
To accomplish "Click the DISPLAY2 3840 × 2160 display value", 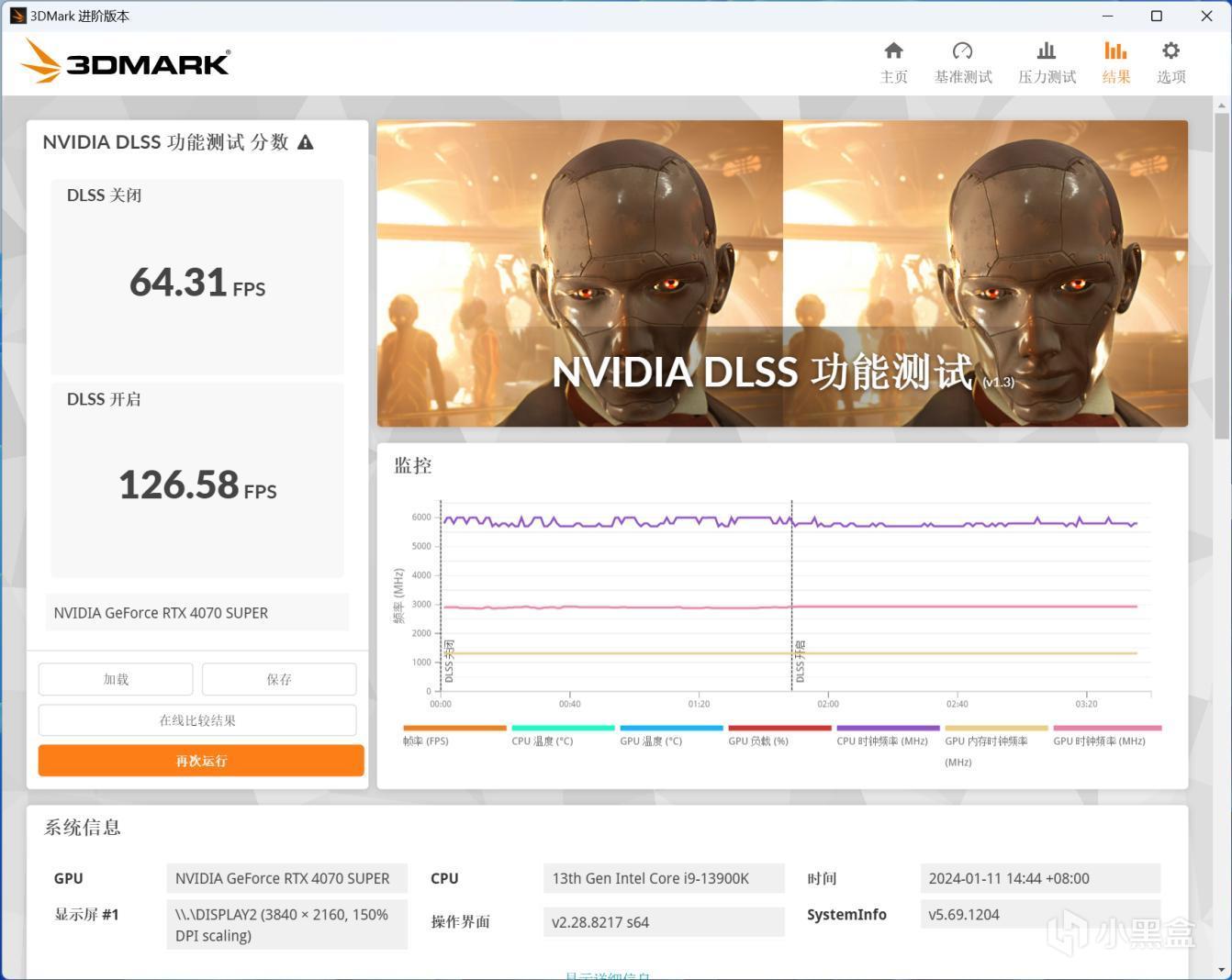I will 286,925.
